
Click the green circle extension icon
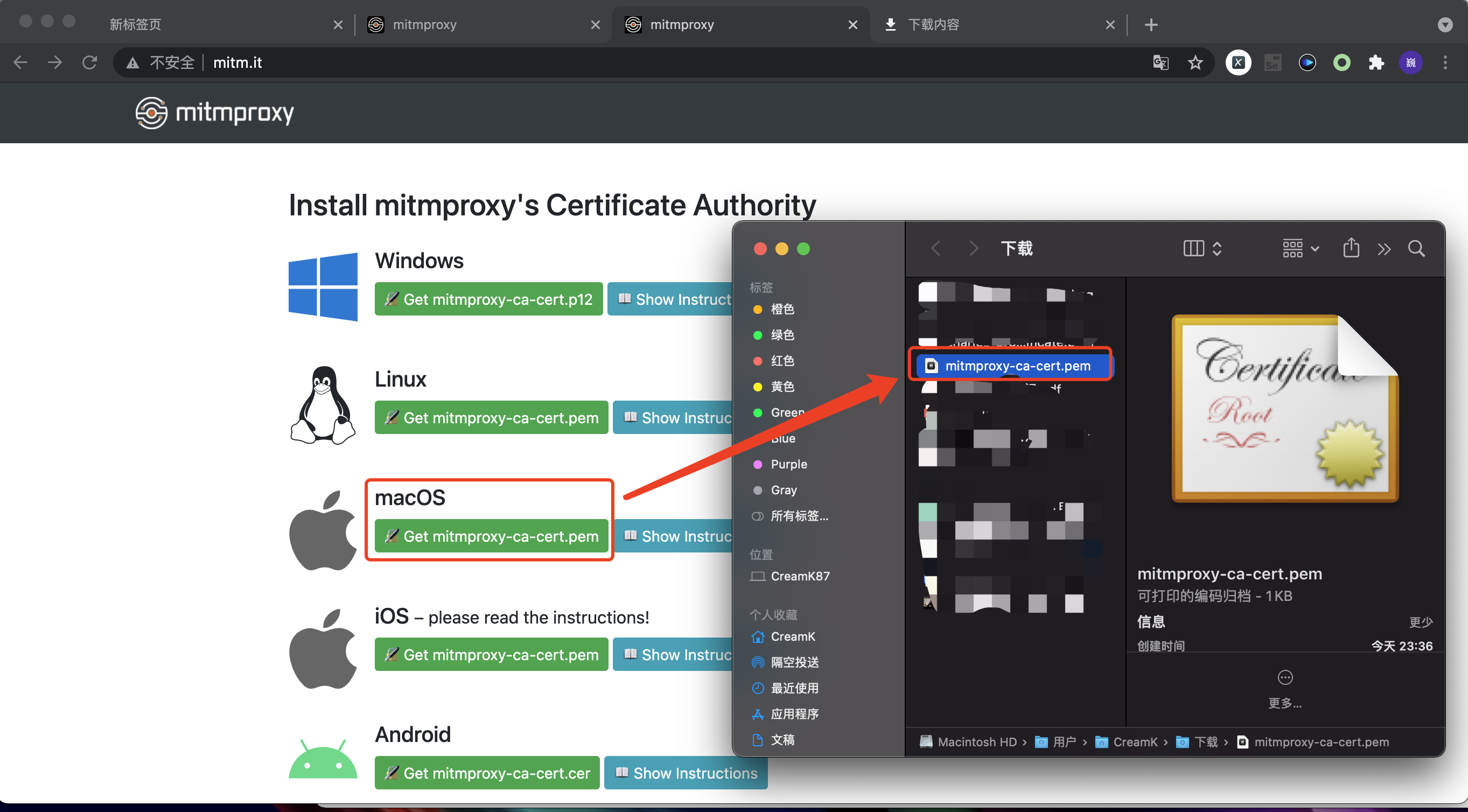(x=1341, y=62)
